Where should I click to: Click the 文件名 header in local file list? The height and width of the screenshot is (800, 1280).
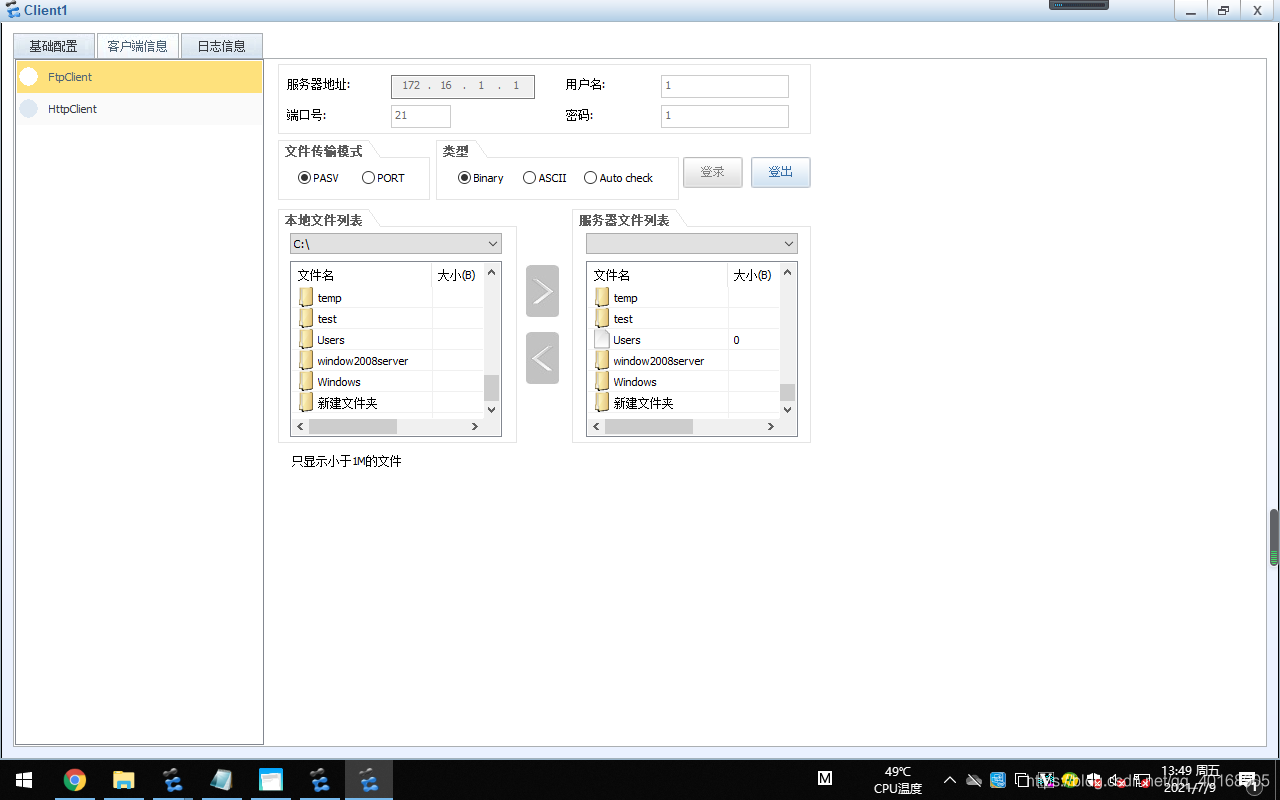362,275
